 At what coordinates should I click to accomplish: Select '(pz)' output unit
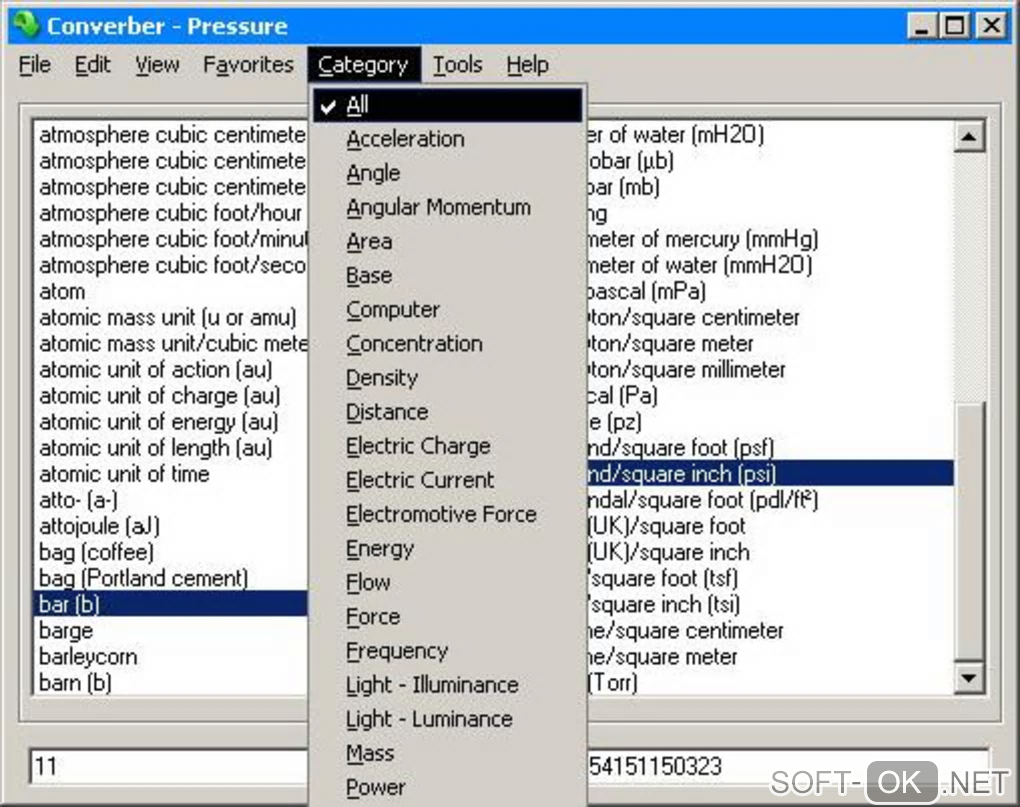coord(770,421)
